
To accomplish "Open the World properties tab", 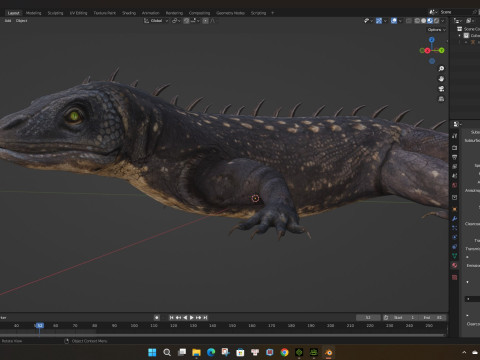I will (454, 185).
